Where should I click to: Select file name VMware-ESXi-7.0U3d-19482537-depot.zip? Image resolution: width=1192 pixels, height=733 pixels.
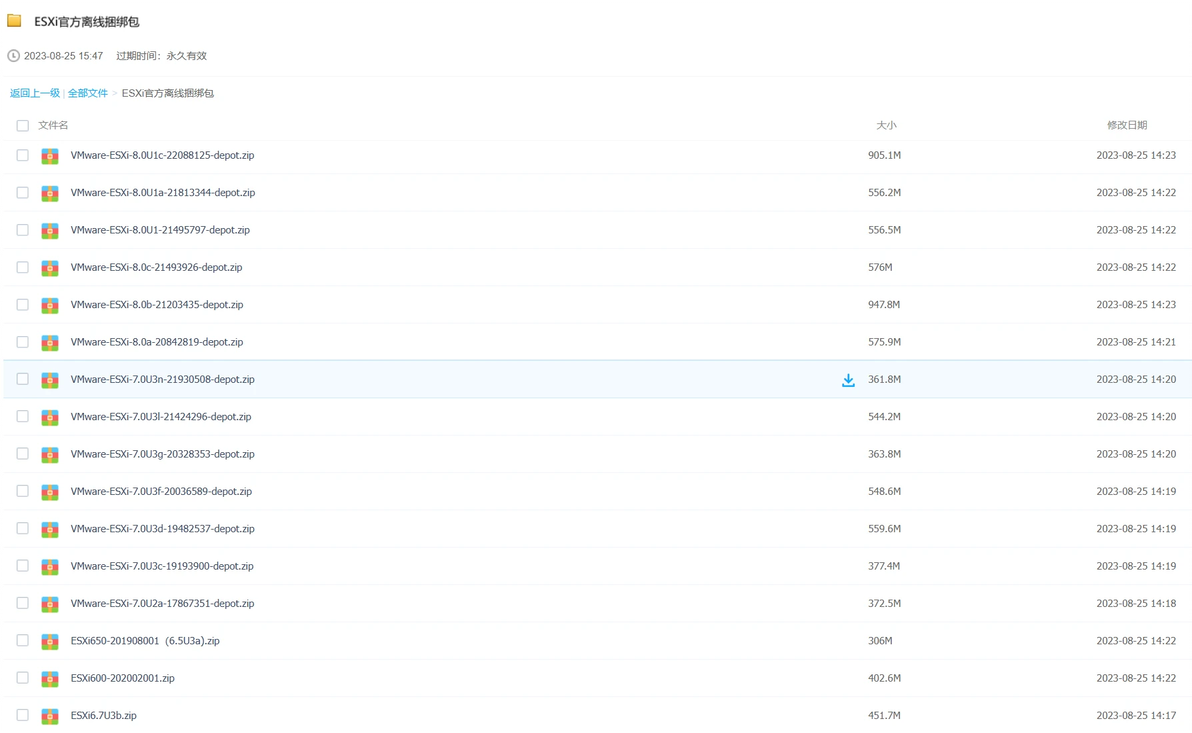pyautogui.click(x=163, y=528)
